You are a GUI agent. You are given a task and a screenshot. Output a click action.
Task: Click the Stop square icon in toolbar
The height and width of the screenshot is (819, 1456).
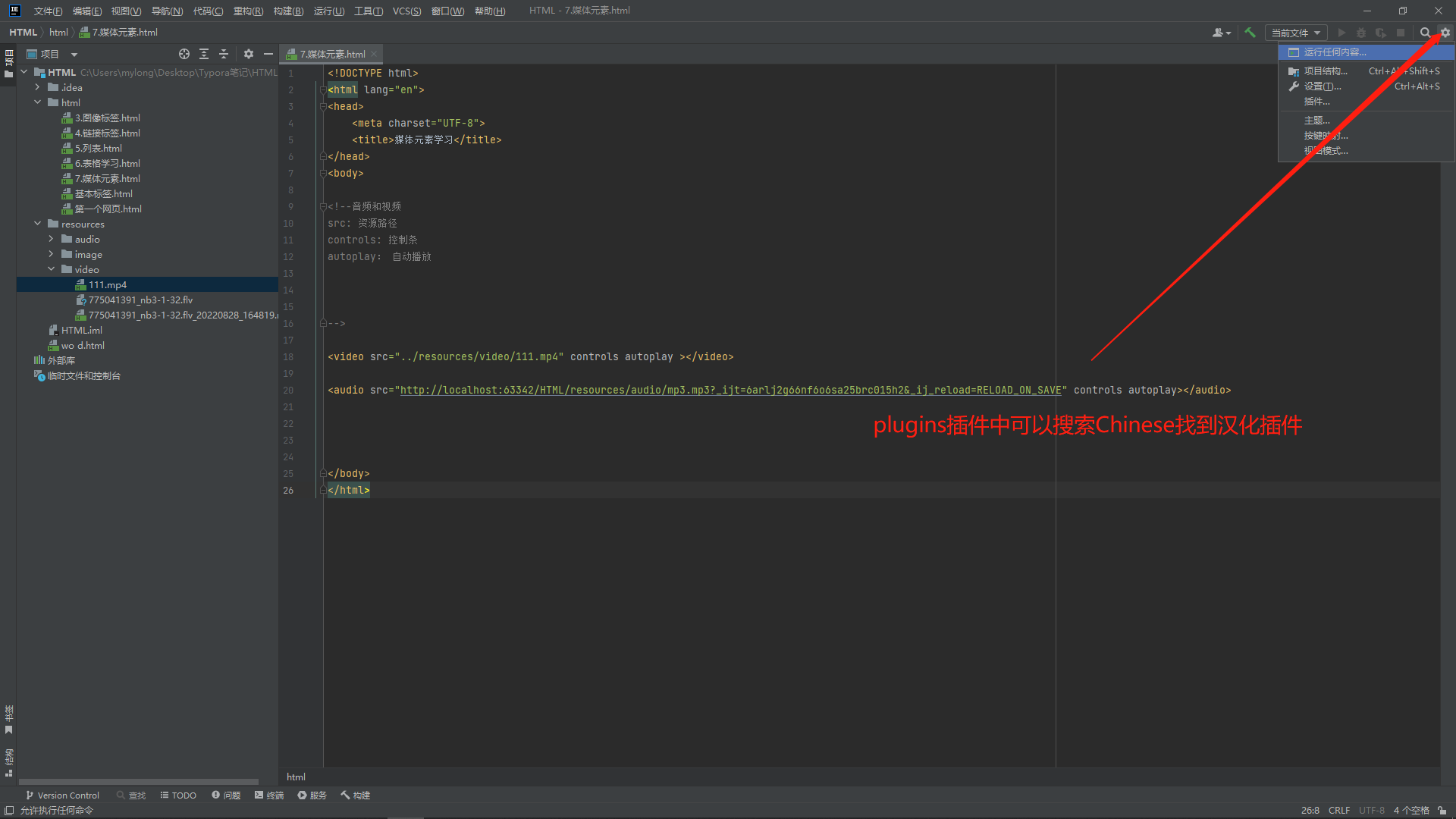click(1401, 33)
